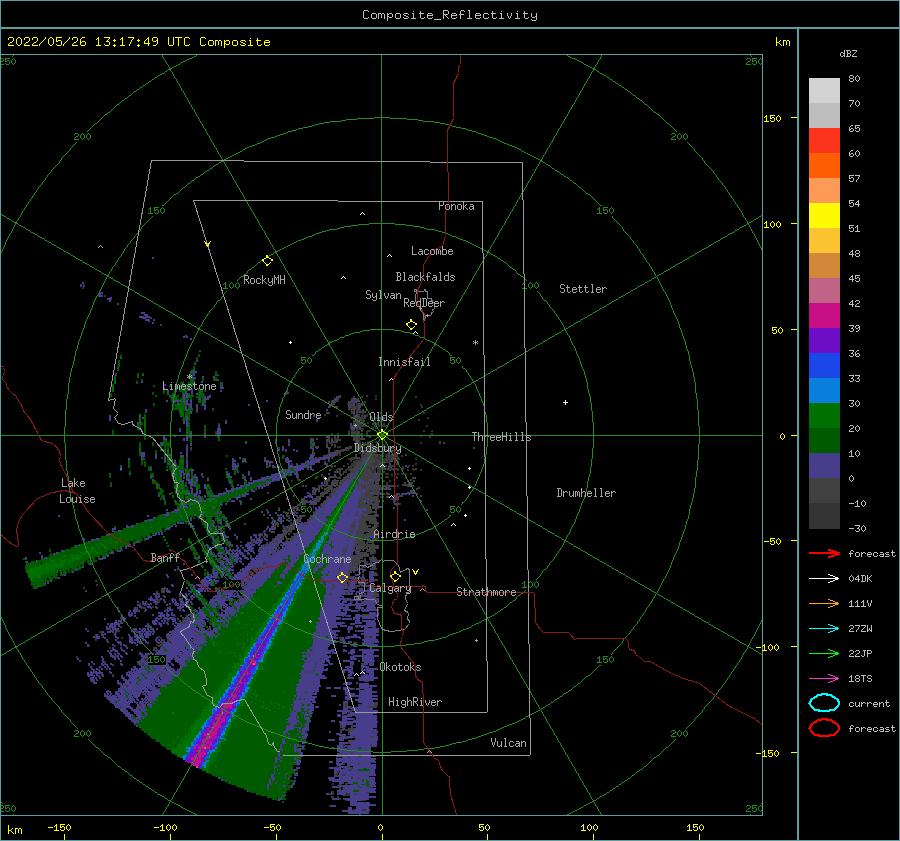This screenshot has width=900, height=841.
Task: Click the RockyMH label
Action: 264,280
